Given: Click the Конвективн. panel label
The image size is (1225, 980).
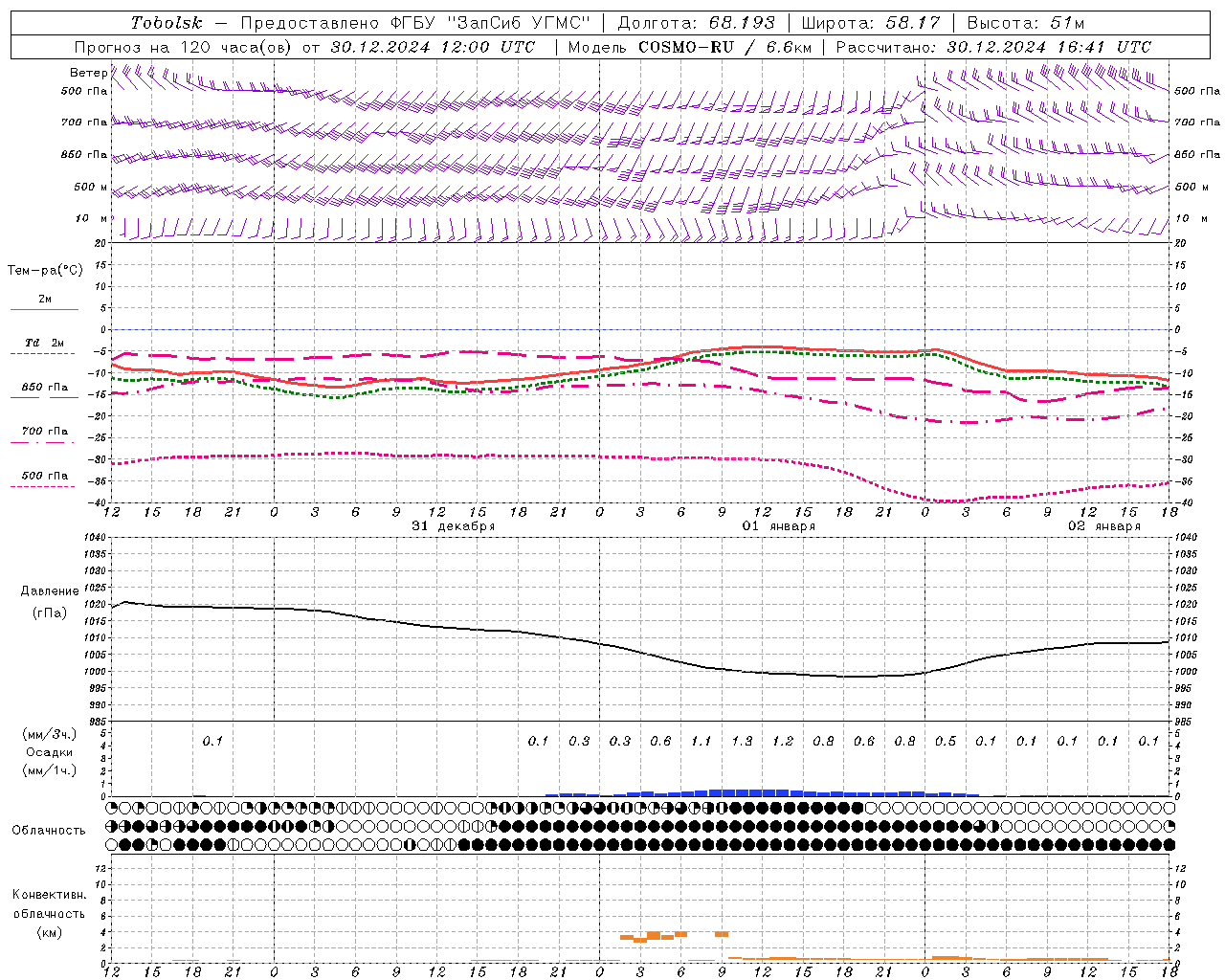Looking at the screenshot, I should coord(49,895).
